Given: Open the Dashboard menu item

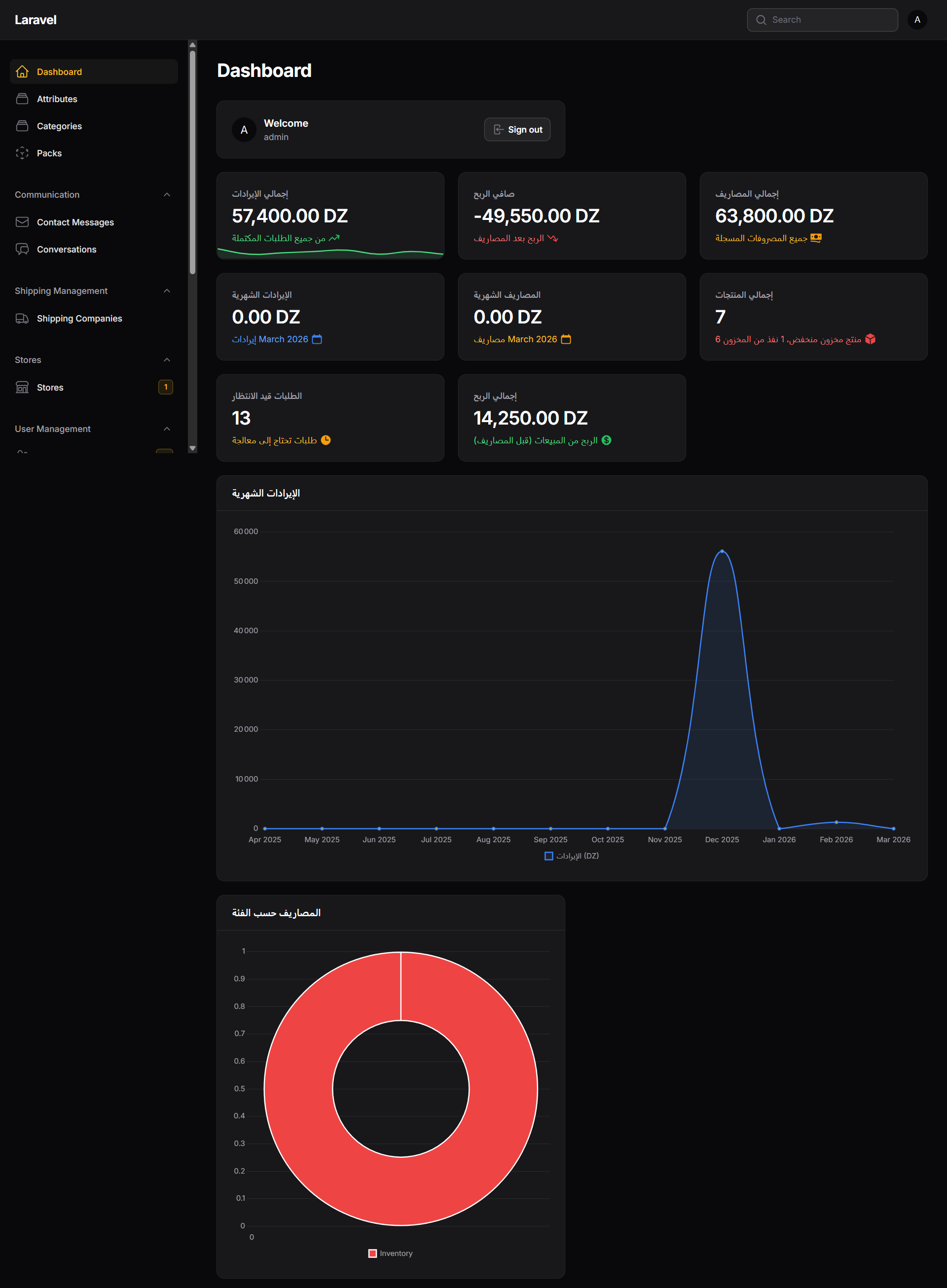Looking at the screenshot, I should pos(59,71).
